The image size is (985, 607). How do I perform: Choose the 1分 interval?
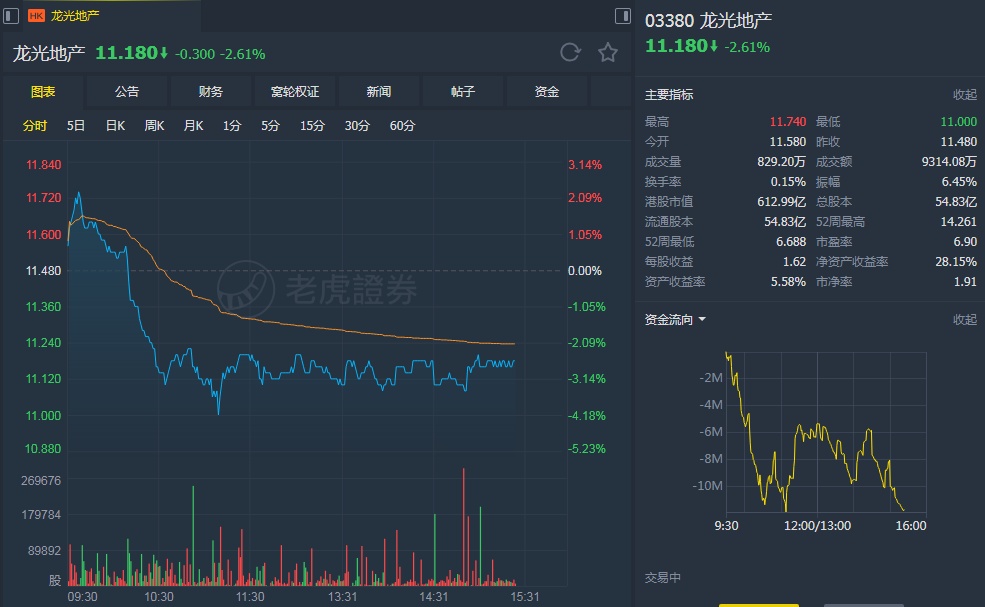pos(232,126)
